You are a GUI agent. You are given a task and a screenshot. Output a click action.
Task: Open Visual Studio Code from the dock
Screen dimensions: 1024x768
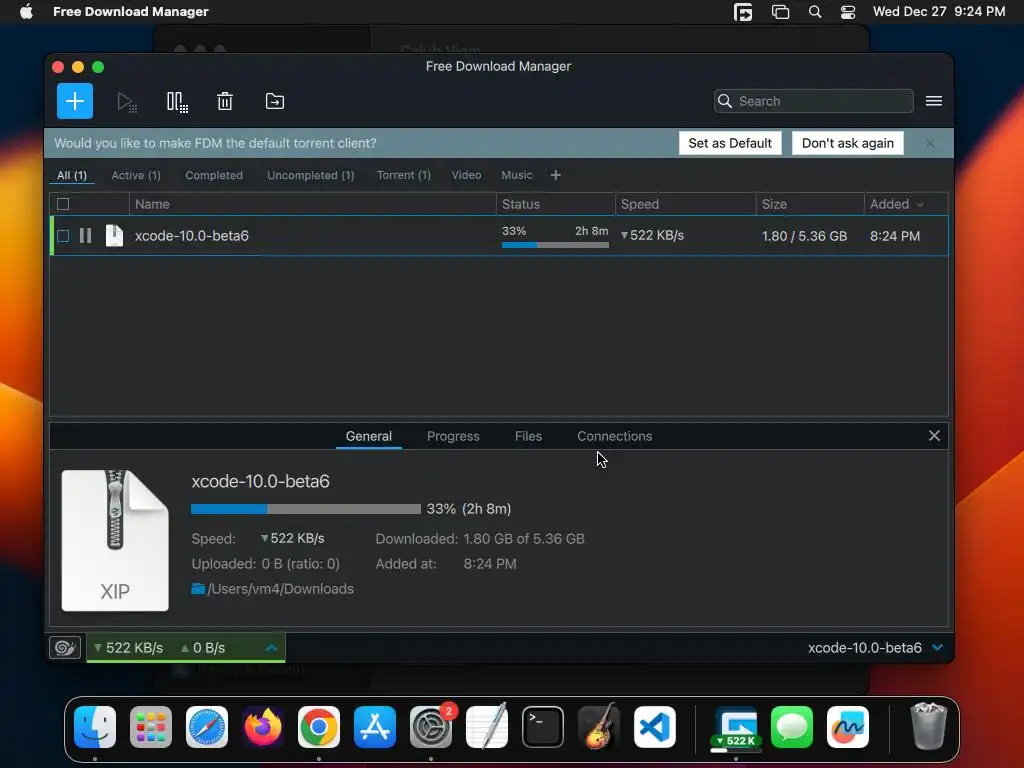click(655, 727)
